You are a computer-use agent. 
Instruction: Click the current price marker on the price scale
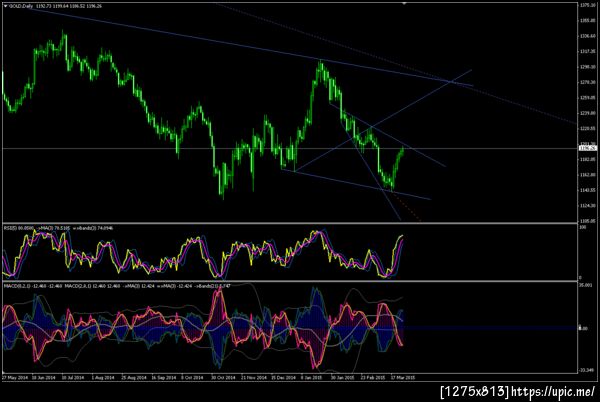coord(588,148)
